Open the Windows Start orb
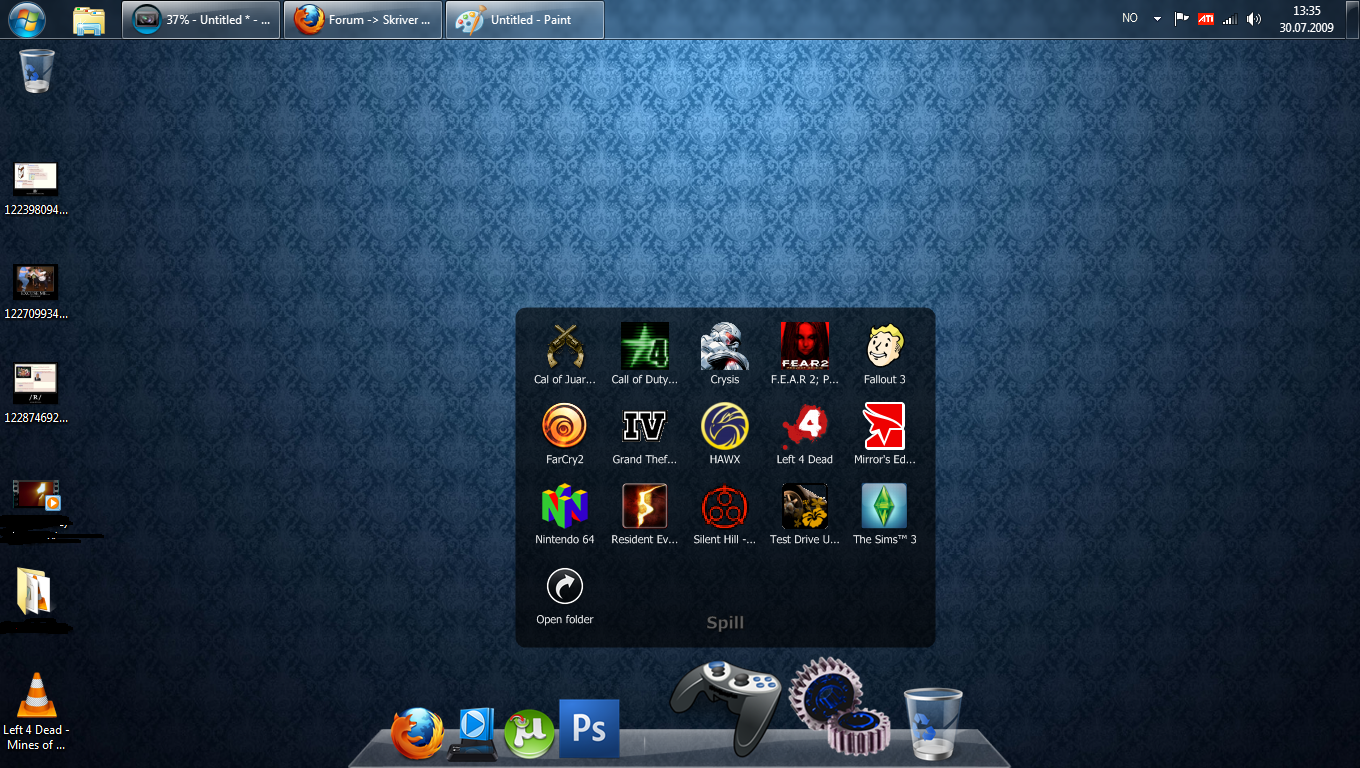 (x=26, y=19)
